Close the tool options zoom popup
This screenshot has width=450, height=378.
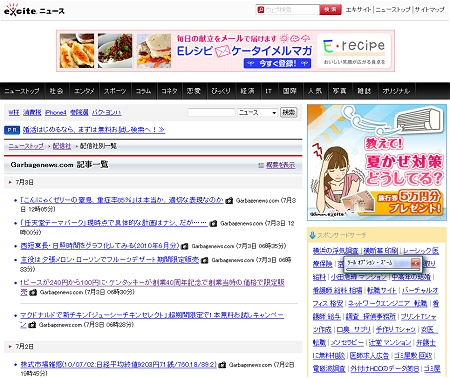[415, 263]
